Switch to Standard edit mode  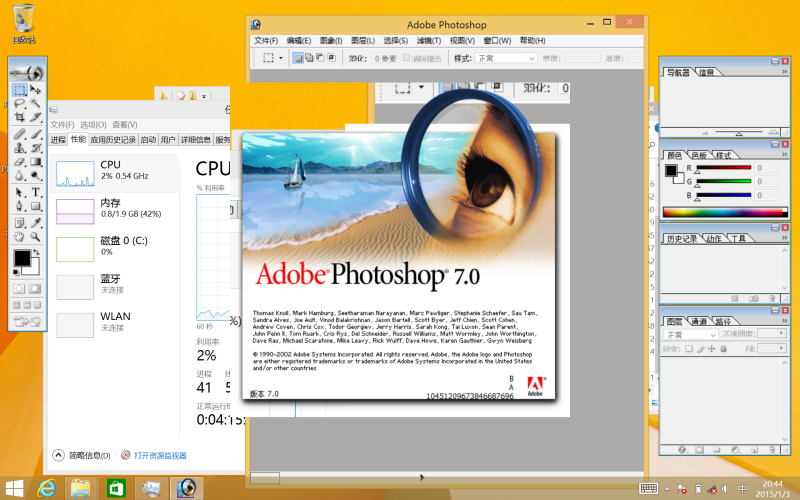pyautogui.click(x=19, y=289)
